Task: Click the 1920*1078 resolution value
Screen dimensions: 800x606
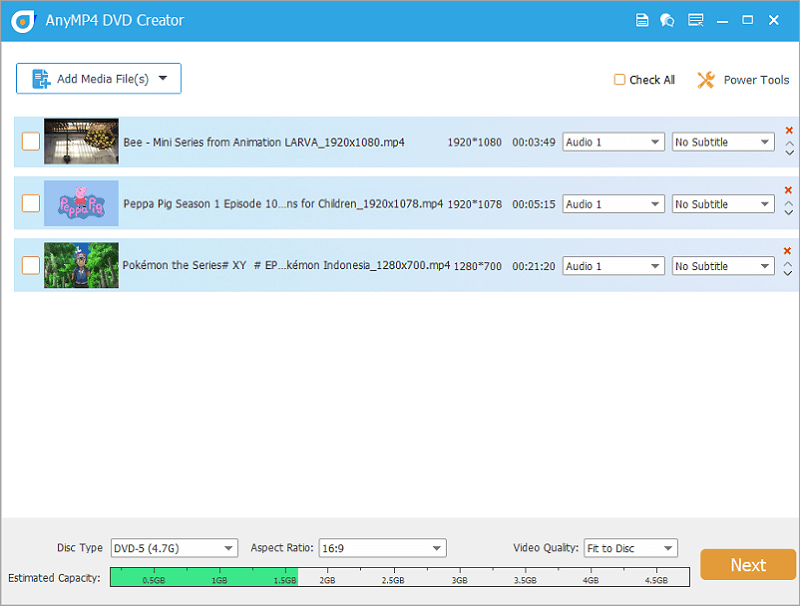Action: (474, 204)
